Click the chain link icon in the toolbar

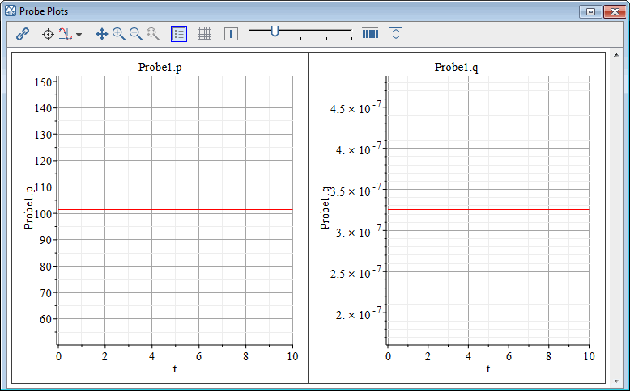22,34
